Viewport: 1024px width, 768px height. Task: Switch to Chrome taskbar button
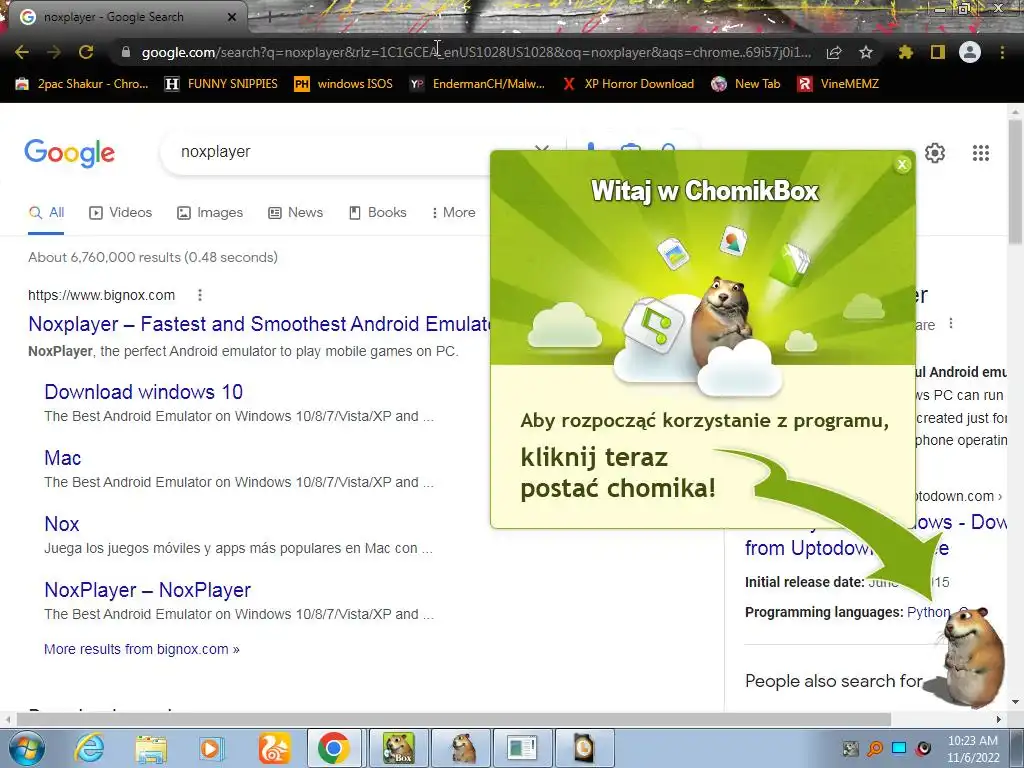(334, 748)
